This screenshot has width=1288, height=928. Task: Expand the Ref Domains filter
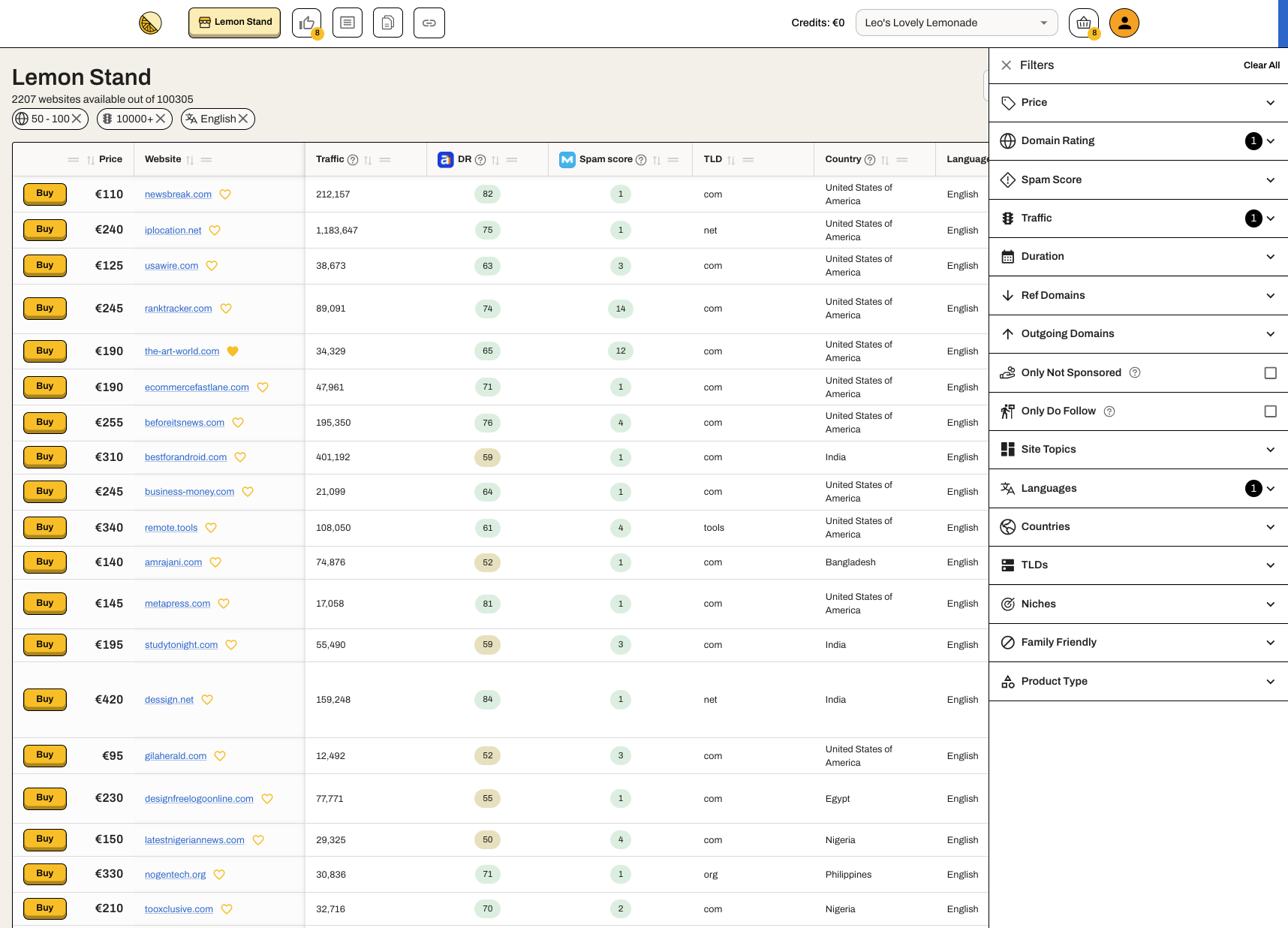pyautogui.click(x=1139, y=296)
